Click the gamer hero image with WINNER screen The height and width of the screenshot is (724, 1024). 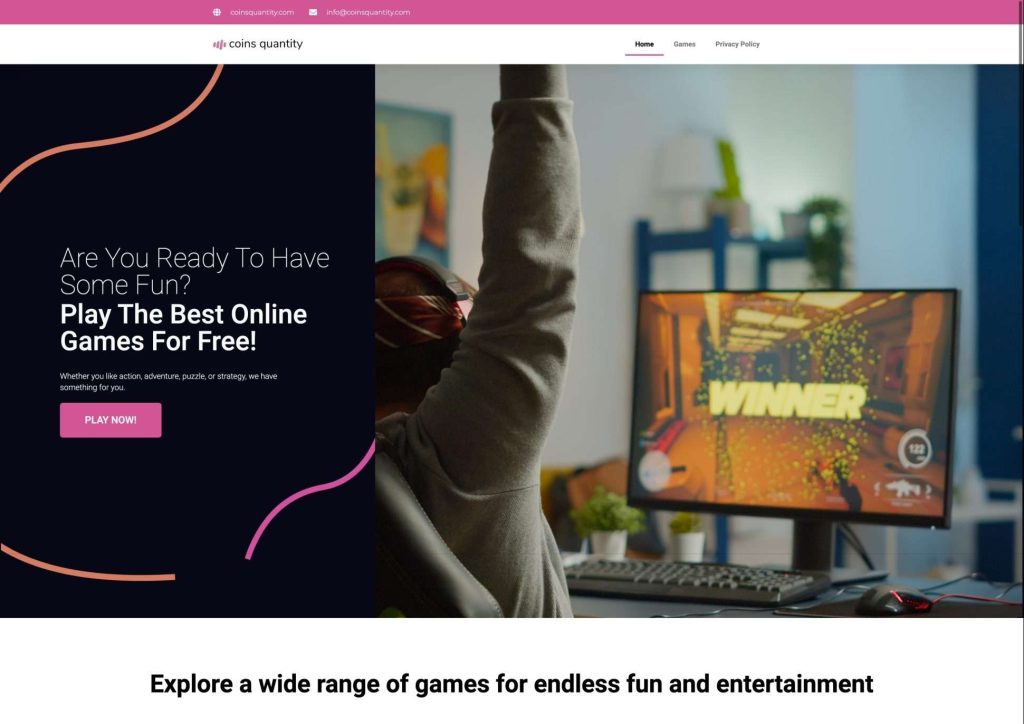pyautogui.click(x=699, y=341)
